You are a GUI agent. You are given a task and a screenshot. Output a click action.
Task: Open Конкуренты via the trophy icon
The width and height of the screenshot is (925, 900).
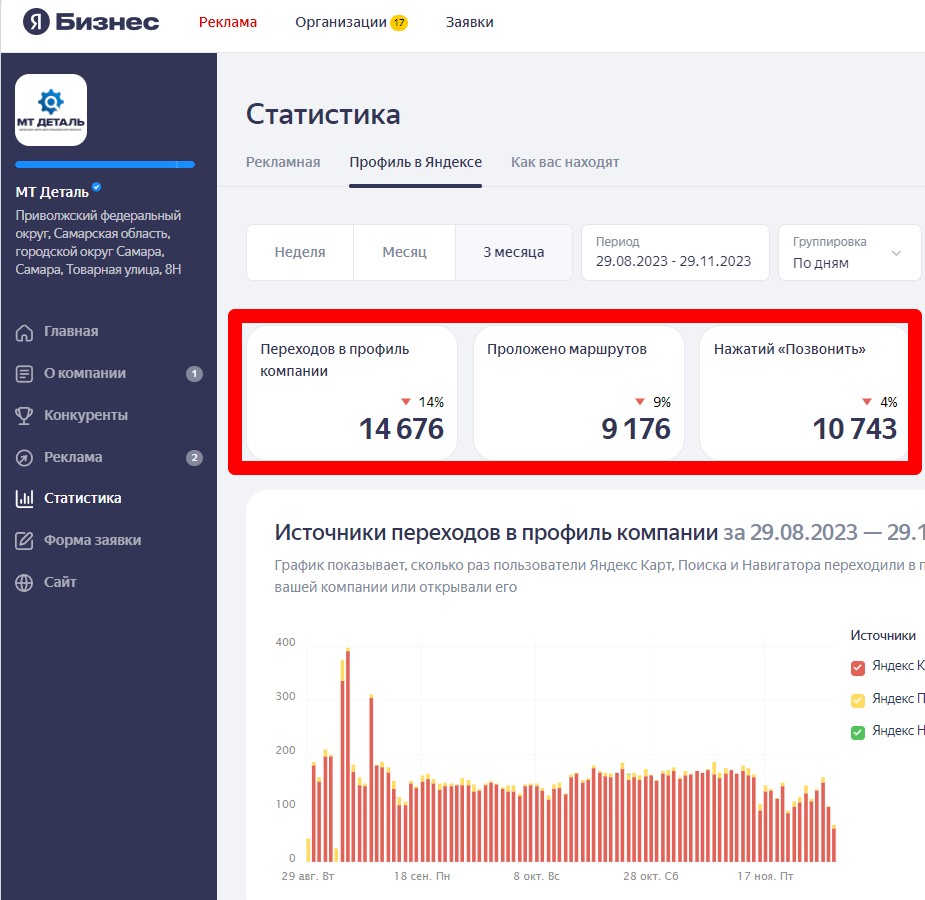[x=25, y=416]
